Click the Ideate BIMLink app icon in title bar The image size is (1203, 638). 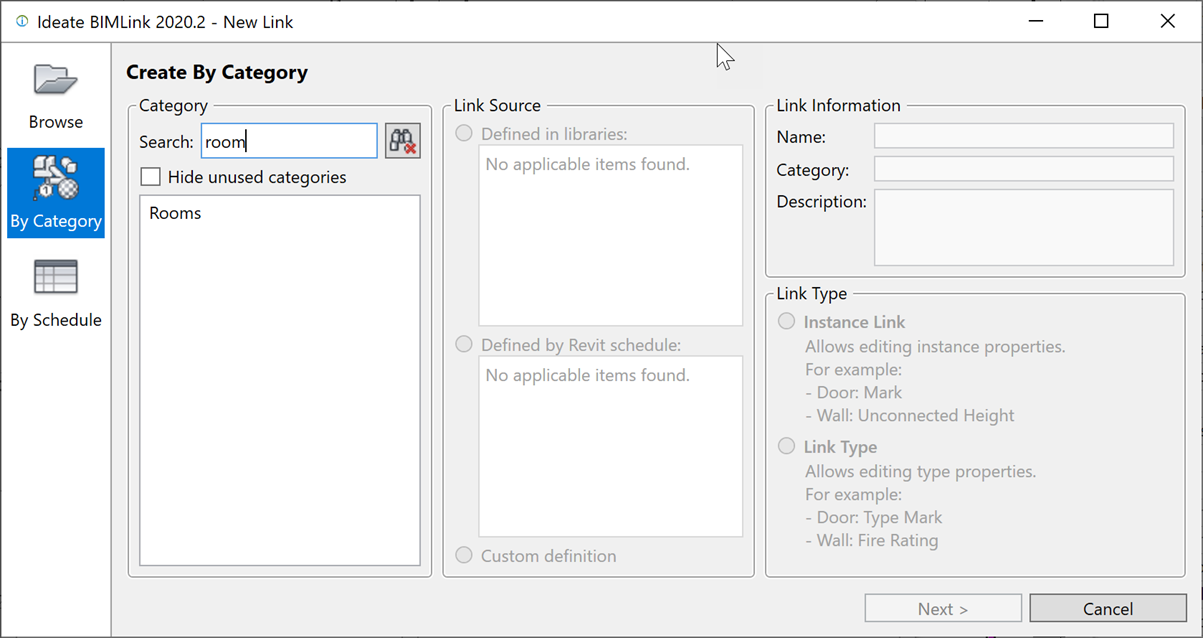tap(22, 21)
